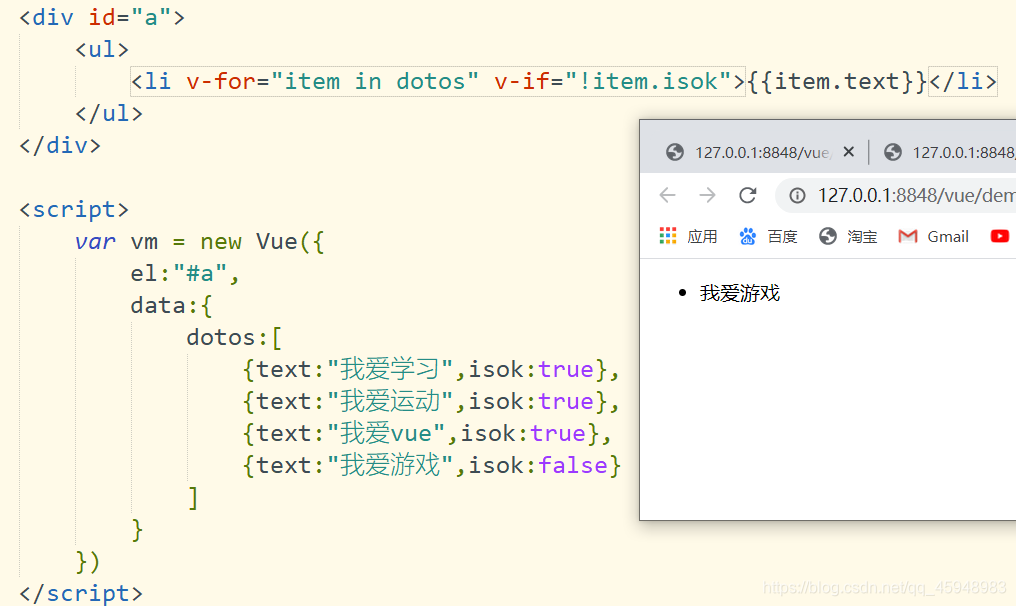Image resolution: width=1016 pixels, height=606 pixels.
Task: Switch to the first 127.0.0.1:8848/vue tab
Action: (752, 152)
